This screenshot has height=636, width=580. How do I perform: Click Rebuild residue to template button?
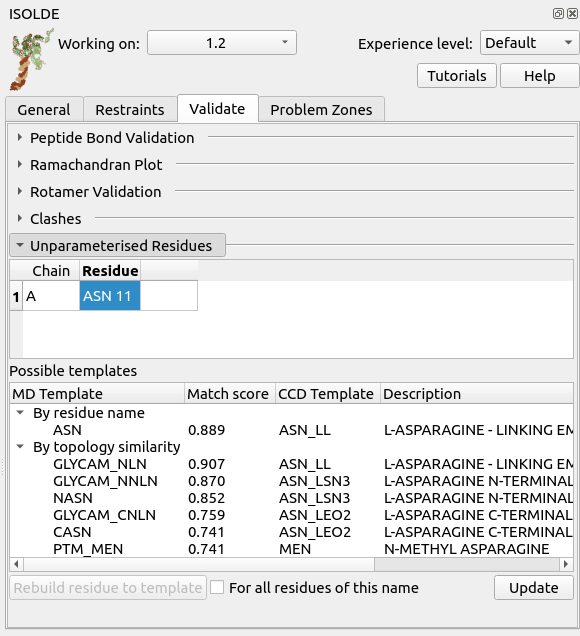pyautogui.click(x=108, y=587)
